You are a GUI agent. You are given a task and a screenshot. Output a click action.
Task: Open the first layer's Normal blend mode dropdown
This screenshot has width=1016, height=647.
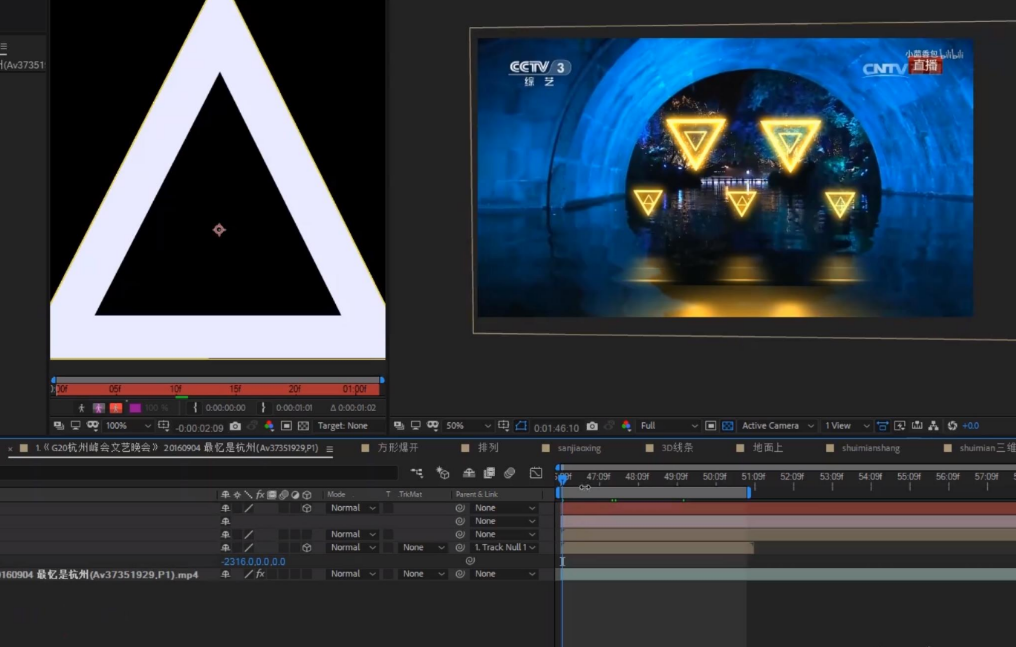(x=353, y=508)
